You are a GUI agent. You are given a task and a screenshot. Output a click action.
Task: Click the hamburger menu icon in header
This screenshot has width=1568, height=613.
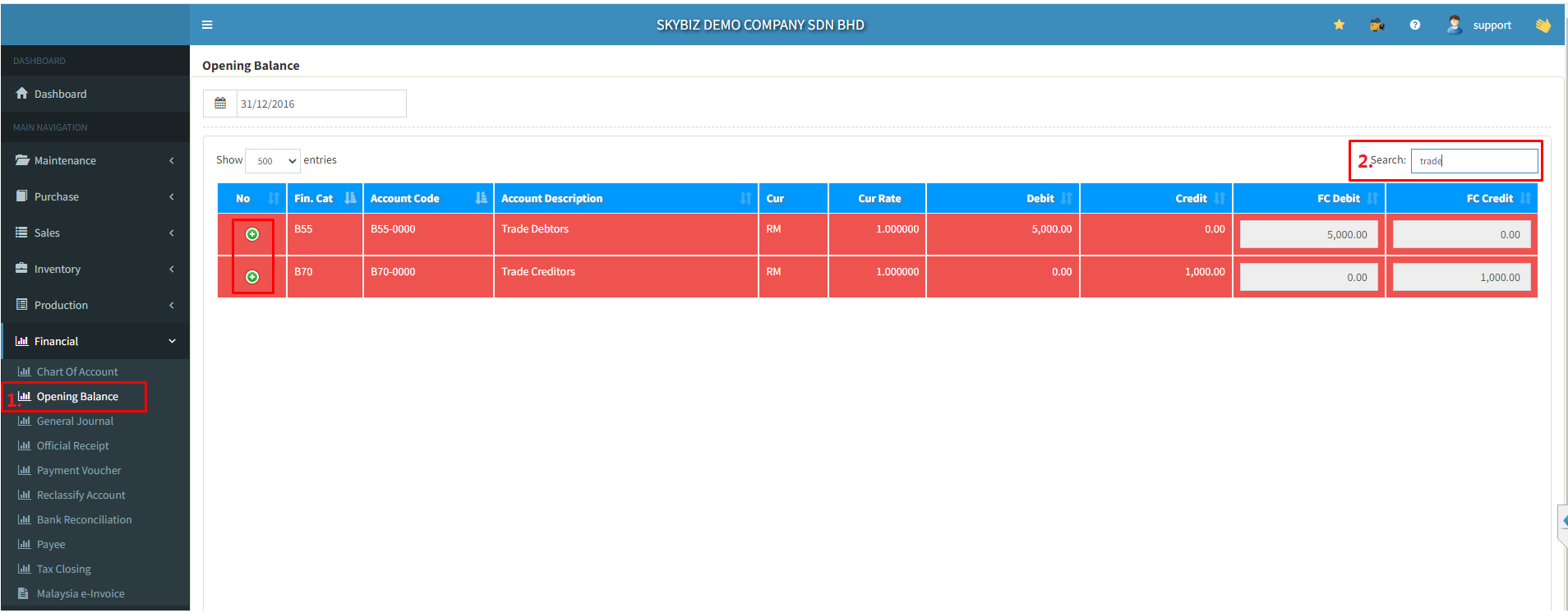click(207, 25)
